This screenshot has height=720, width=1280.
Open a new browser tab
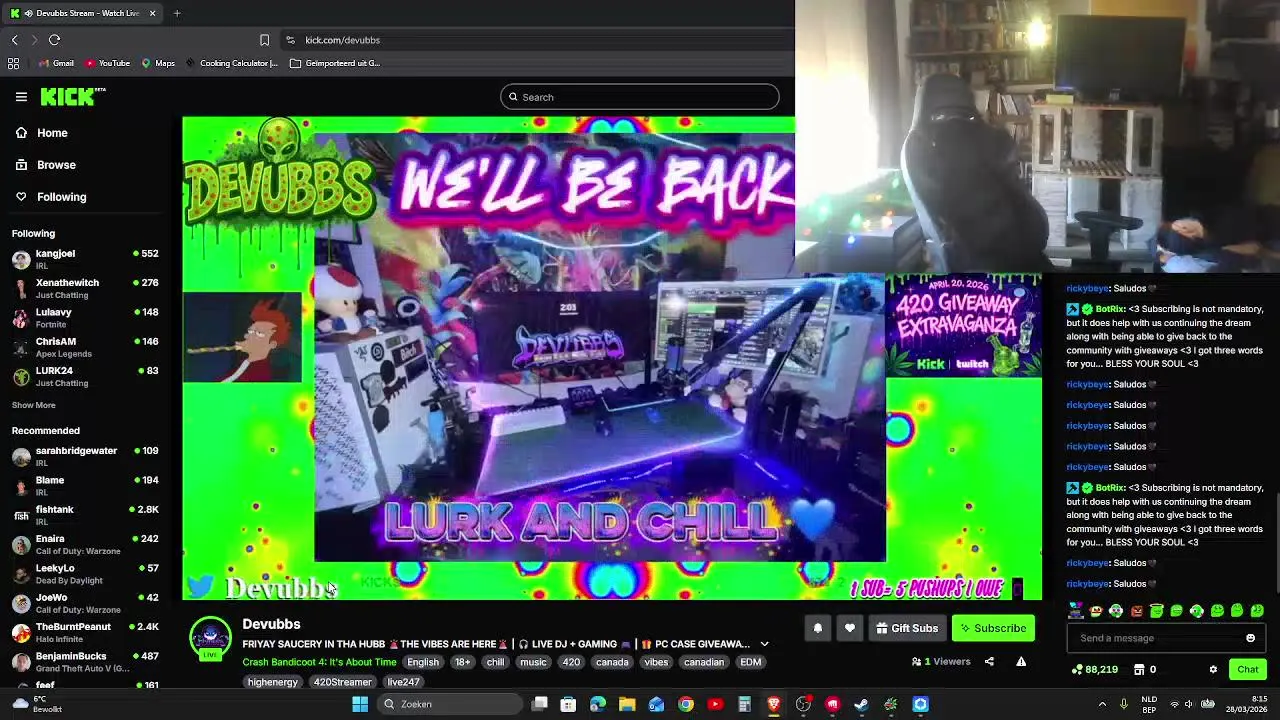(177, 13)
